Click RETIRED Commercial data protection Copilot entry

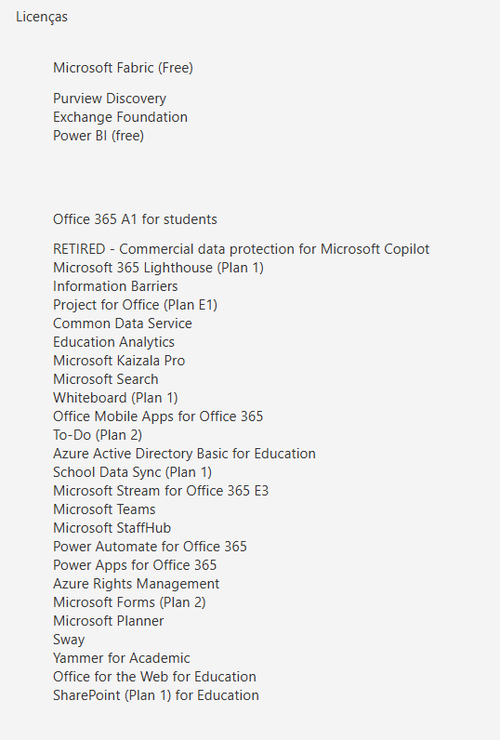tap(241, 249)
